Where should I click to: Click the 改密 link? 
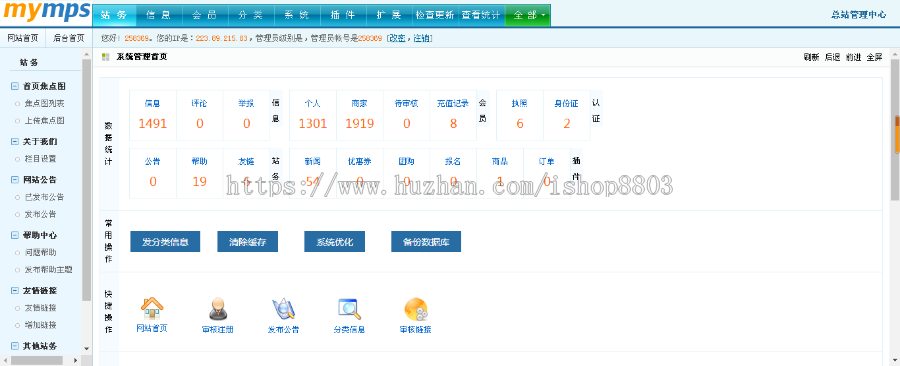pyautogui.click(x=397, y=38)
